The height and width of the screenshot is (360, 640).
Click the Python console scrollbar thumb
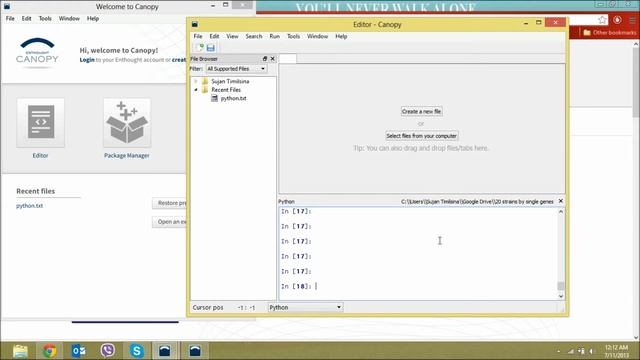pyautogui.click(x=561, y=286)
